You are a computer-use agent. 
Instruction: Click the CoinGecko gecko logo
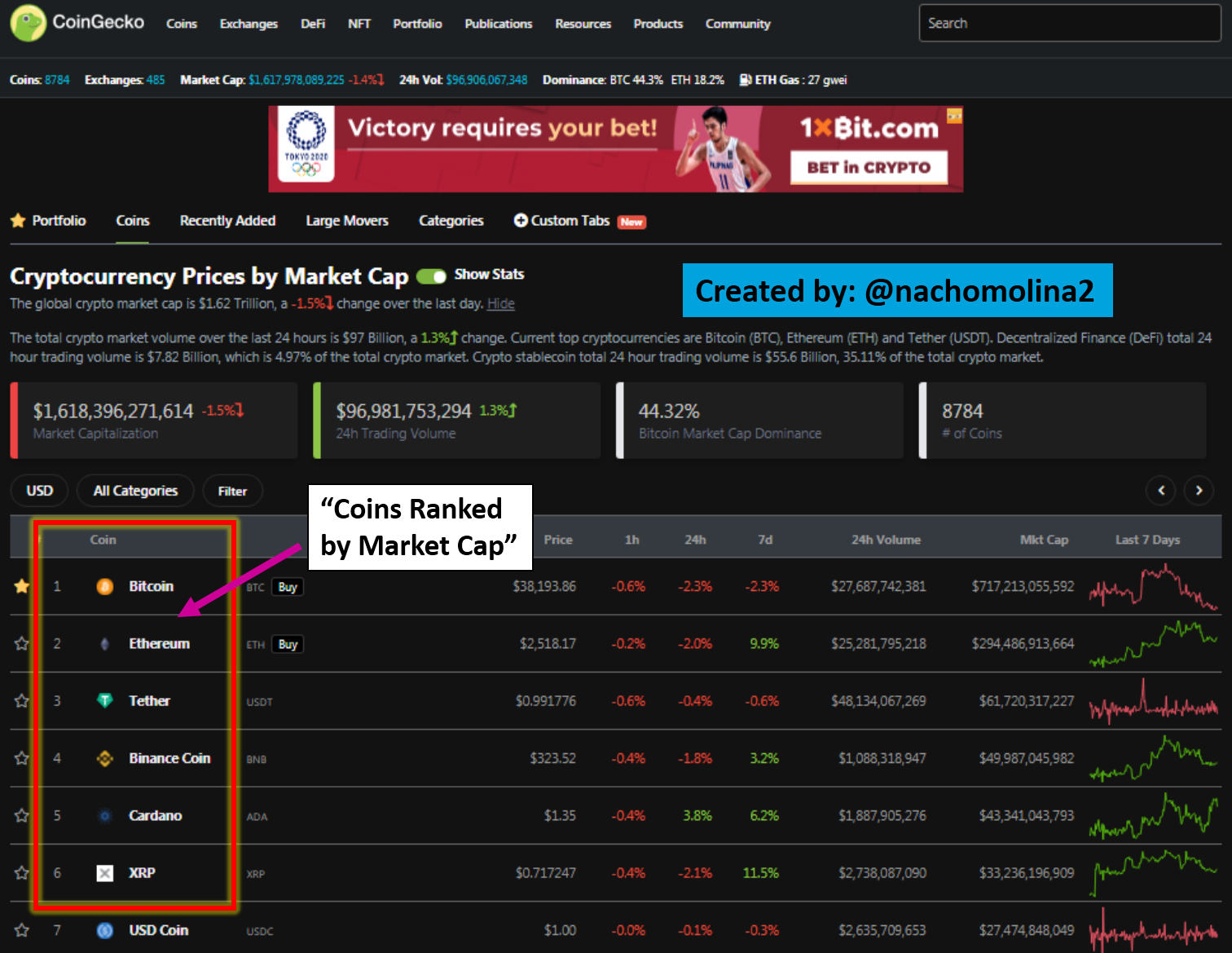pyautogui.click(x=28, y=23)
